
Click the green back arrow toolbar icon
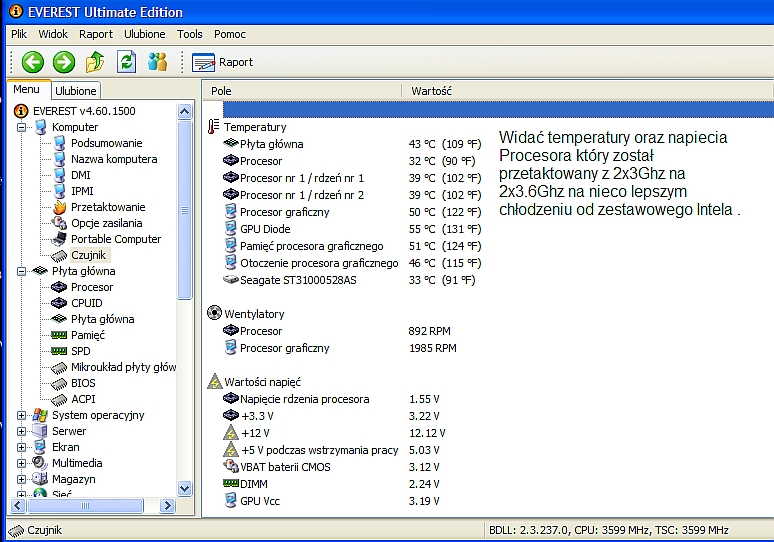click(33, 62)
